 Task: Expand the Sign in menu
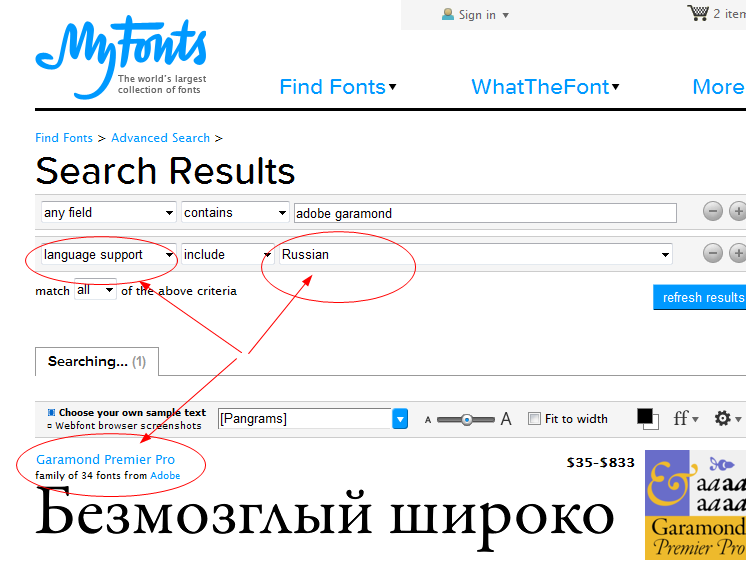pos(483,15)
